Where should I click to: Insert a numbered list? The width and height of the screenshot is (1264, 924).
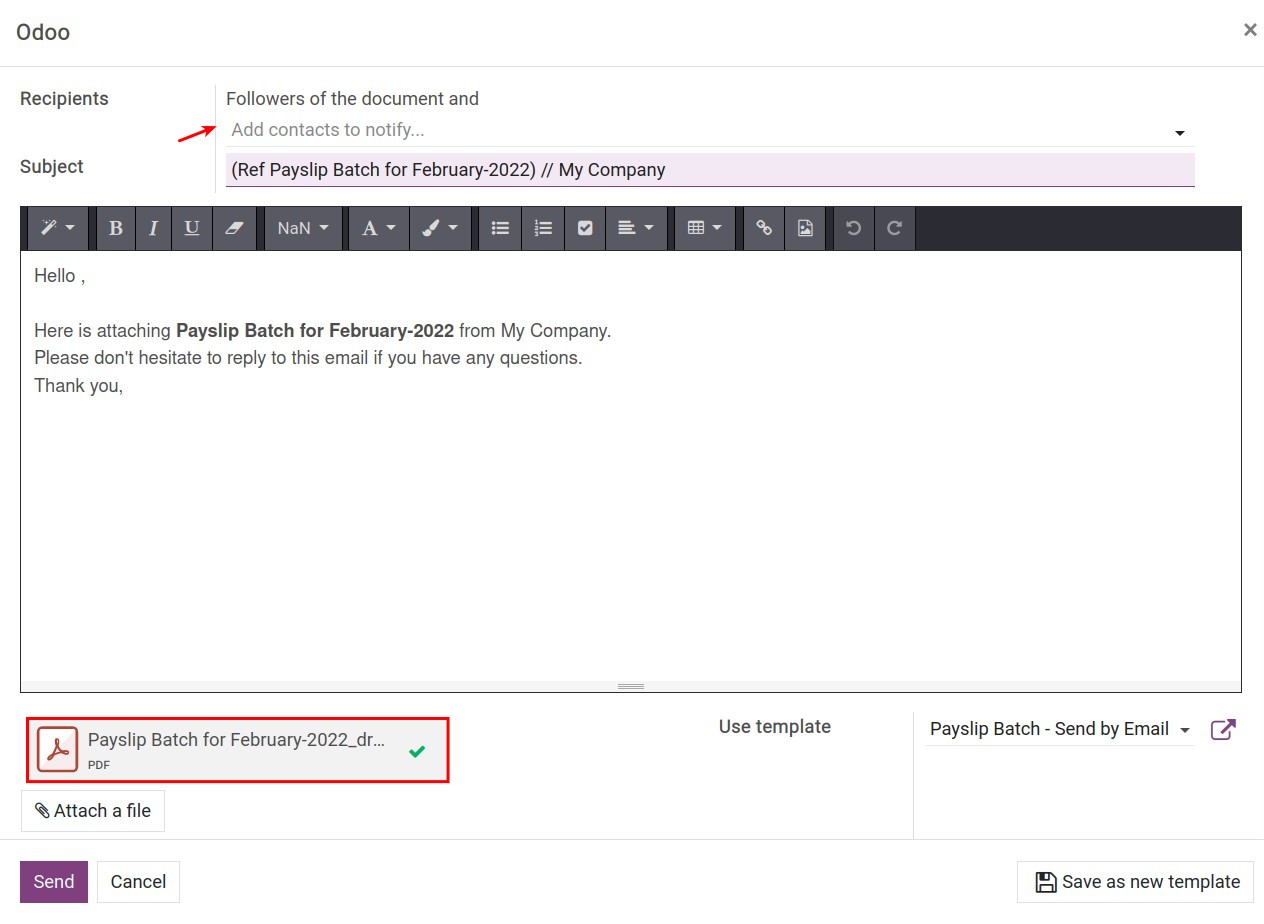click(542, 228)
